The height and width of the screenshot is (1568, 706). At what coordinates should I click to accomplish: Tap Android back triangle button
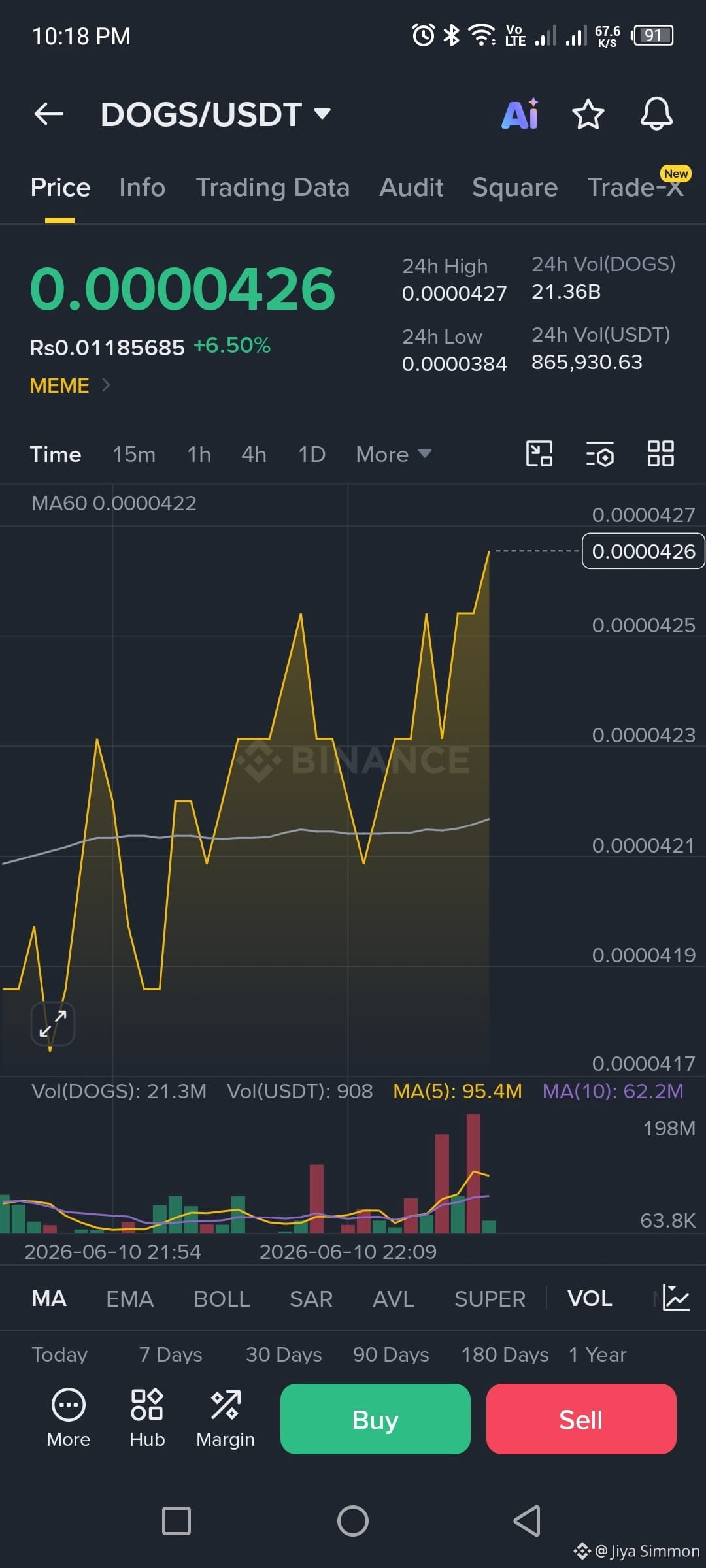527,1520
